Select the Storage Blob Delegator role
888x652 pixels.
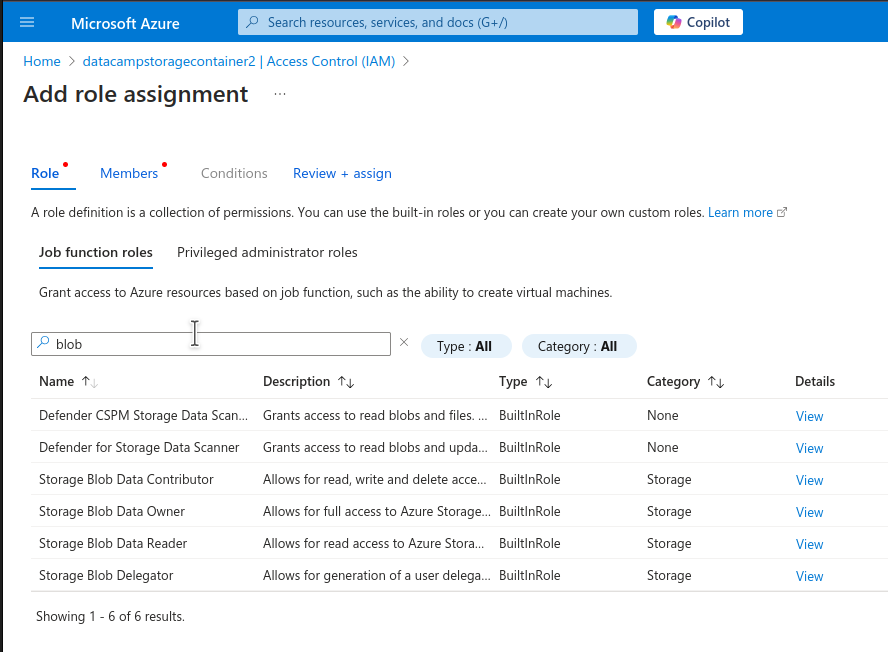pyautogui.click(x=106, y=576)
